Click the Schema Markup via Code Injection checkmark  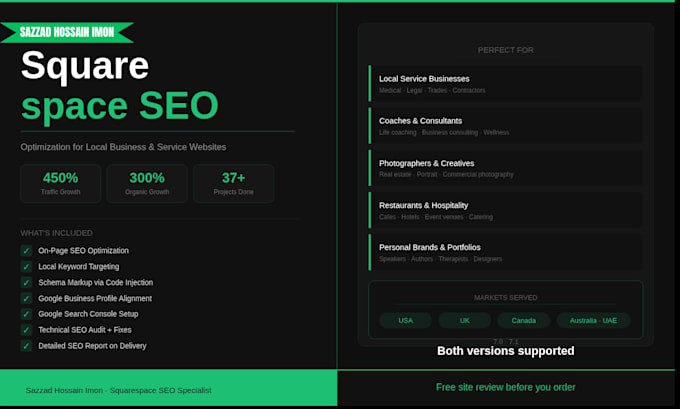pos(26,283)
